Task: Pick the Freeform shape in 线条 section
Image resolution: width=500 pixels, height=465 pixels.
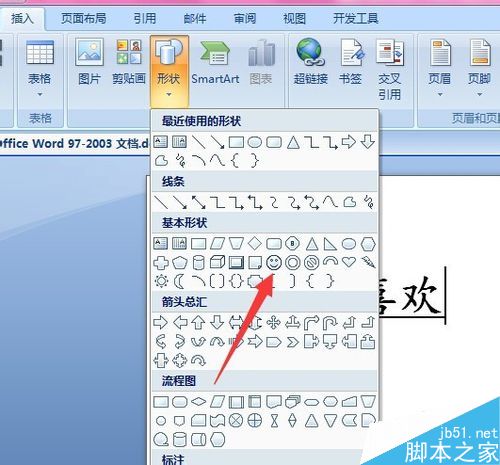Action: tap(349, 202)
